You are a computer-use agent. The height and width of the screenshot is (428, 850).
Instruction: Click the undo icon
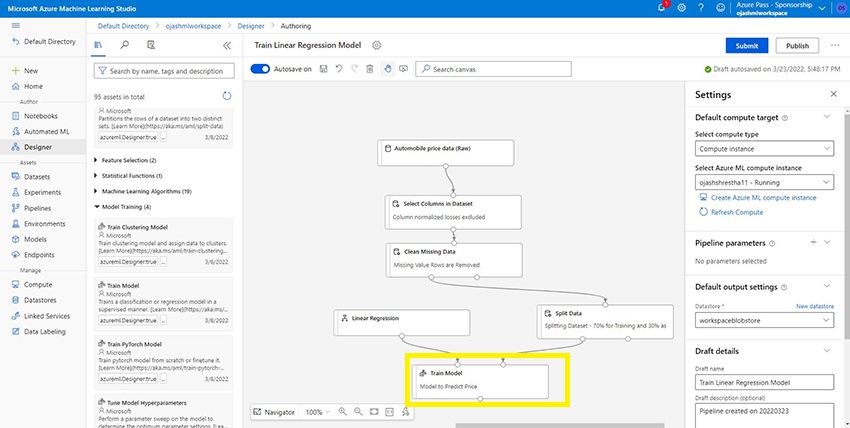click(339, 69)
